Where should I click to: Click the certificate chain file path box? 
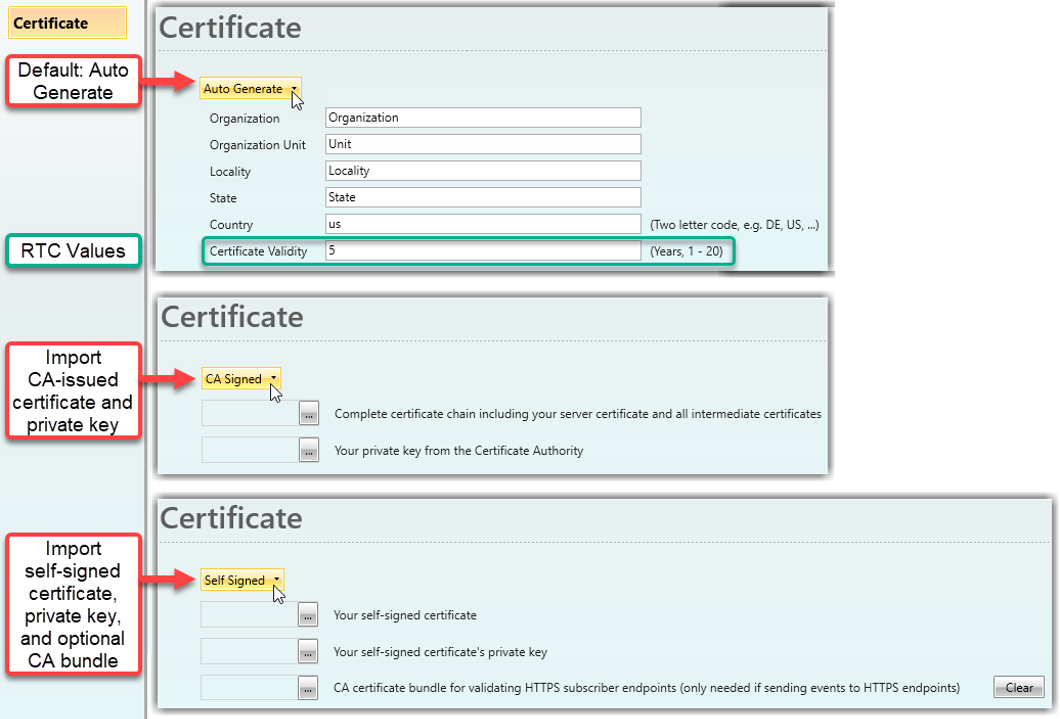pos(250,414)
